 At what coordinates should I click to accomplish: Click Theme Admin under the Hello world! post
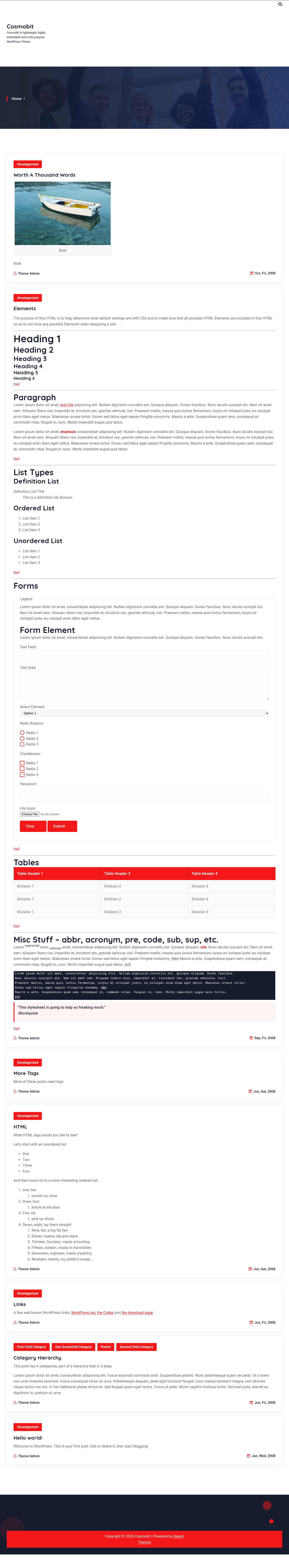29,1456
